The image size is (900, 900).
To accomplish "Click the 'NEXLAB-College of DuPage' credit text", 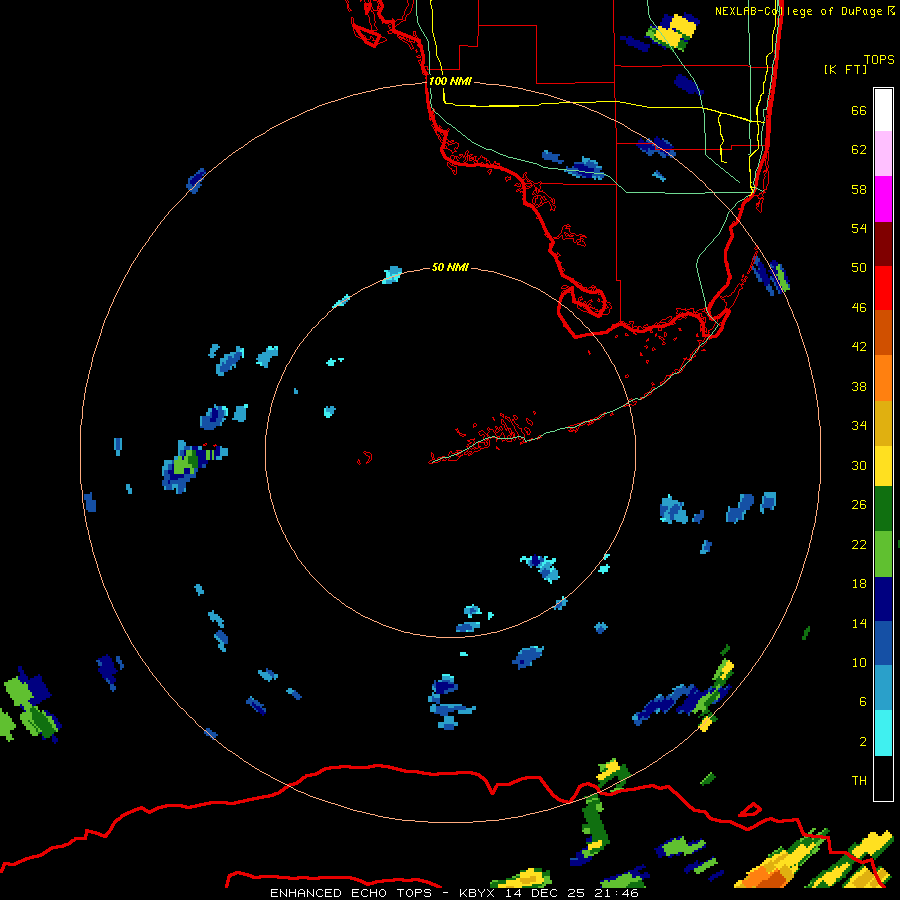I will click(x=801, y=11).
